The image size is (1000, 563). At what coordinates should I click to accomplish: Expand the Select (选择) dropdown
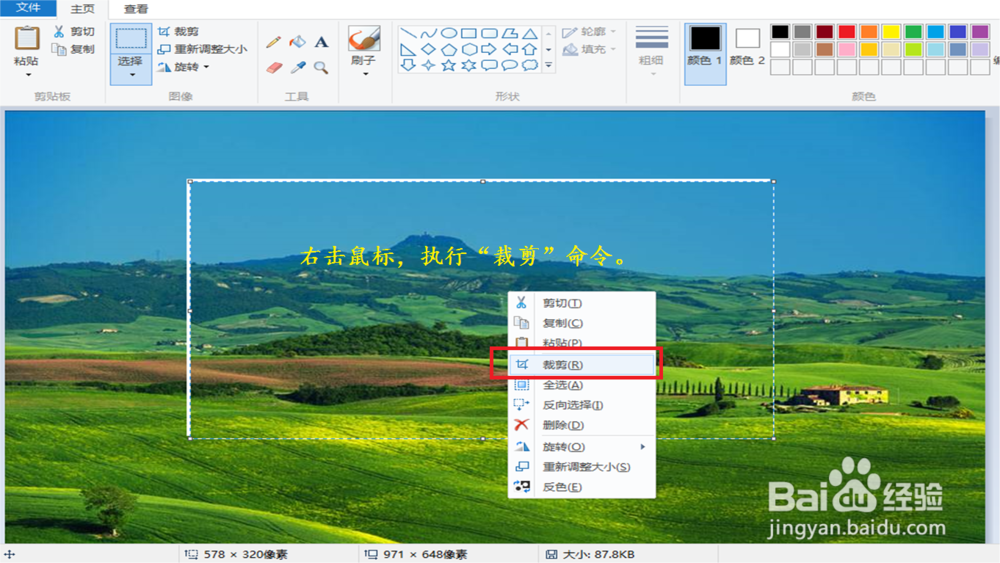click(132, 75)
